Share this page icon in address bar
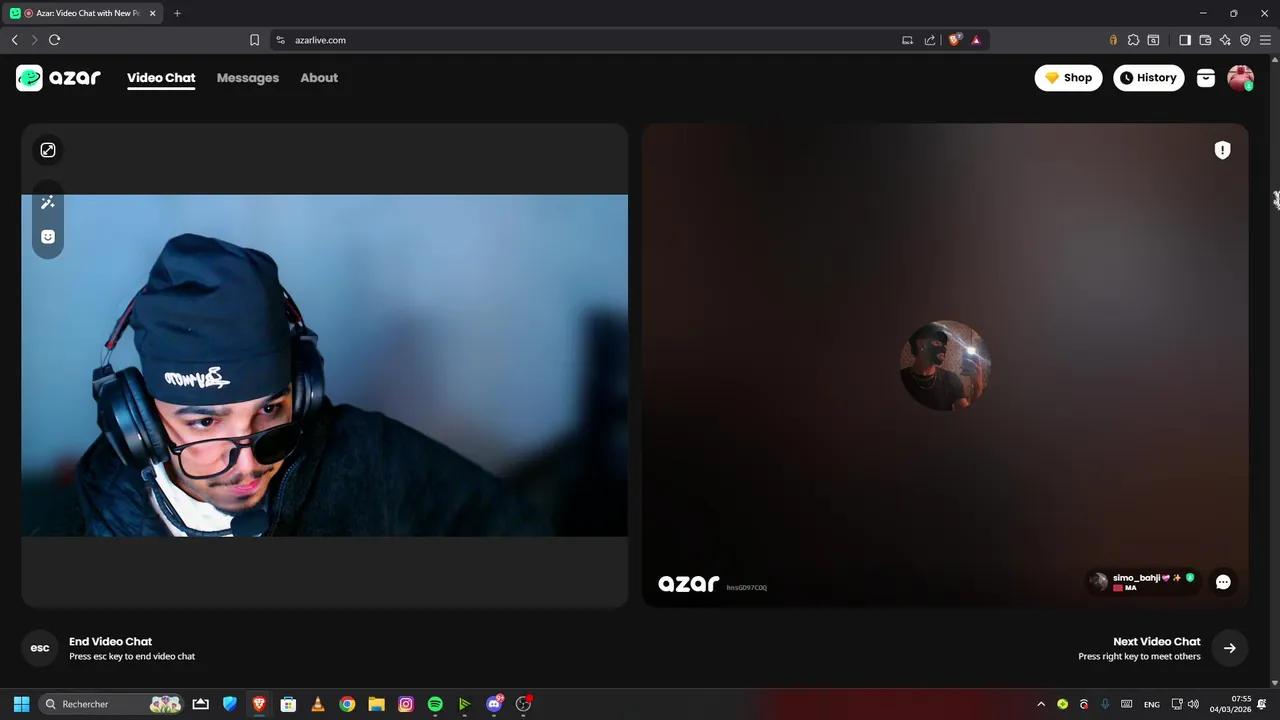1280x720 pixels. (930, 40)
